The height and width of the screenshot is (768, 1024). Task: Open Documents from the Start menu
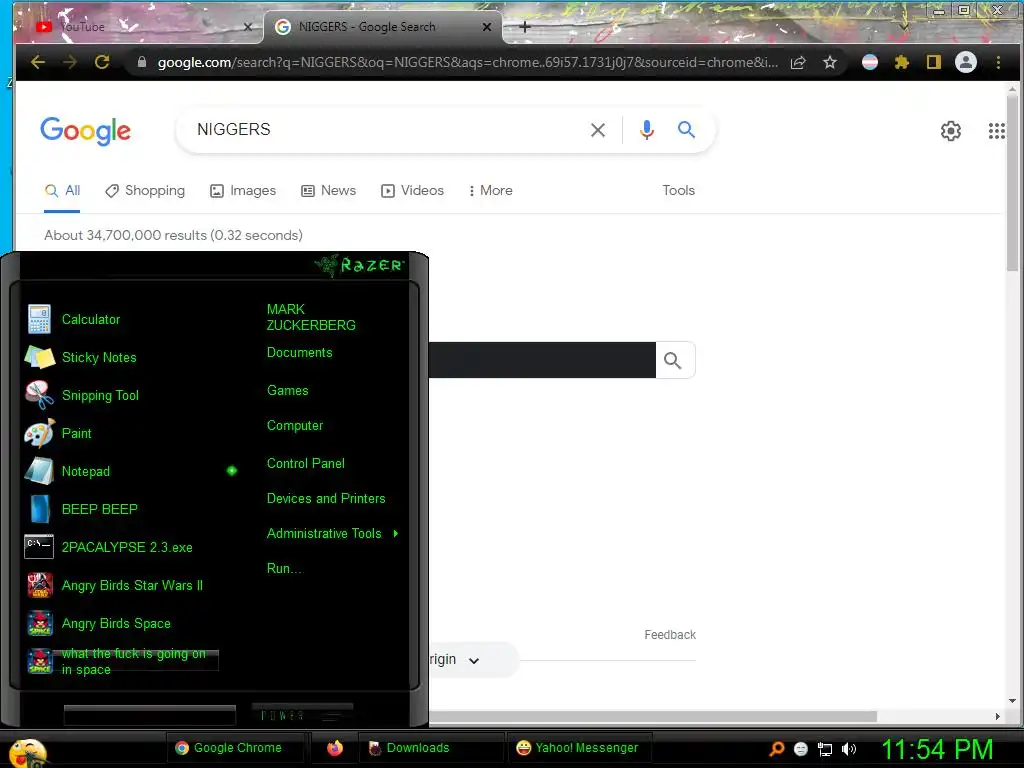300,353
